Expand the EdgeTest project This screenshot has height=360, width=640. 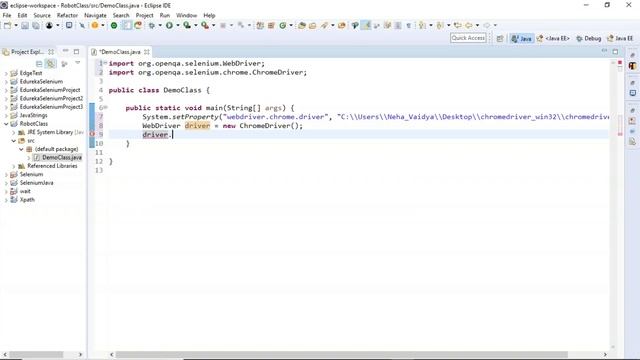[6, 73]
